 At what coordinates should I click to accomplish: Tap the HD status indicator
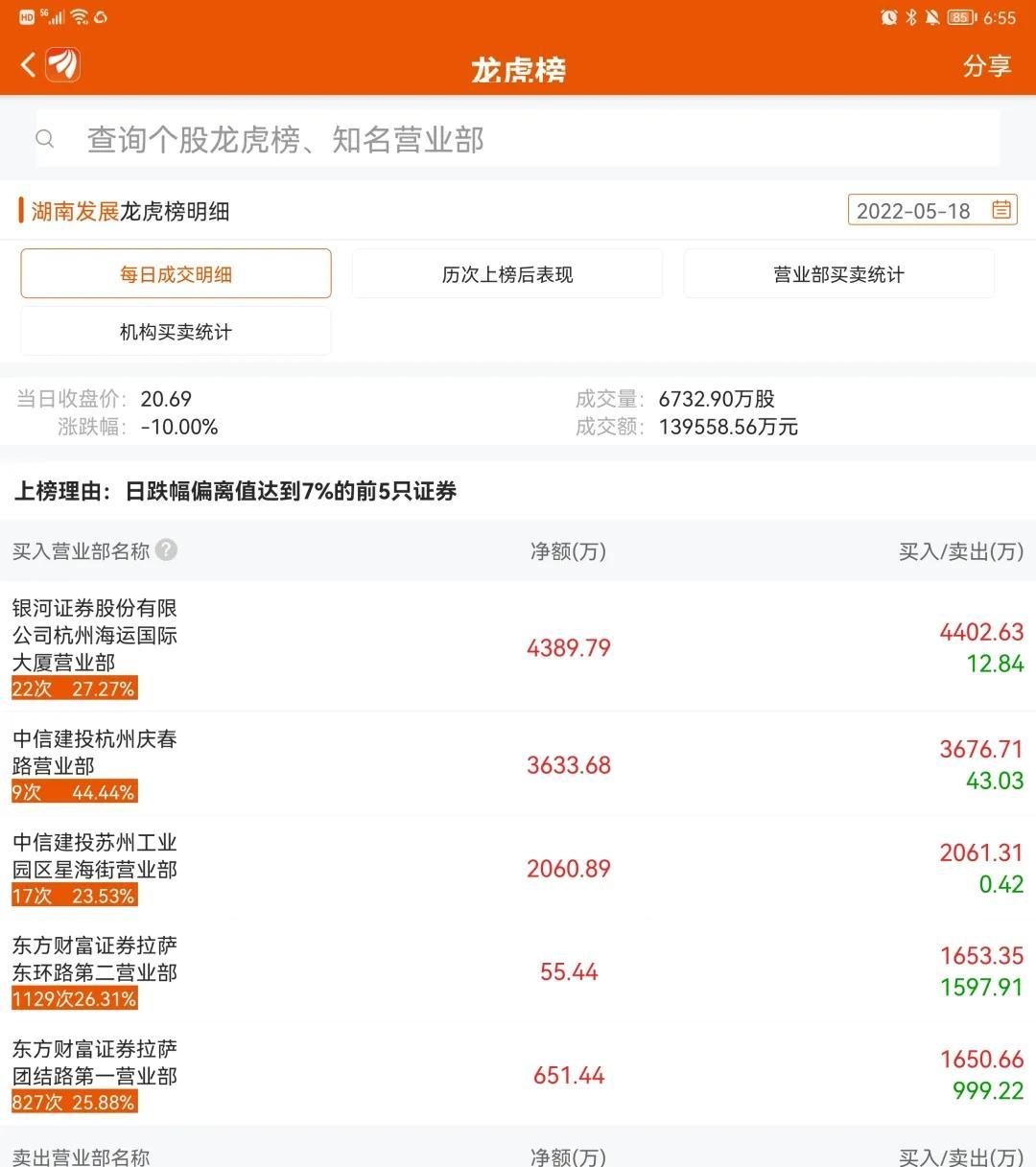27,16
